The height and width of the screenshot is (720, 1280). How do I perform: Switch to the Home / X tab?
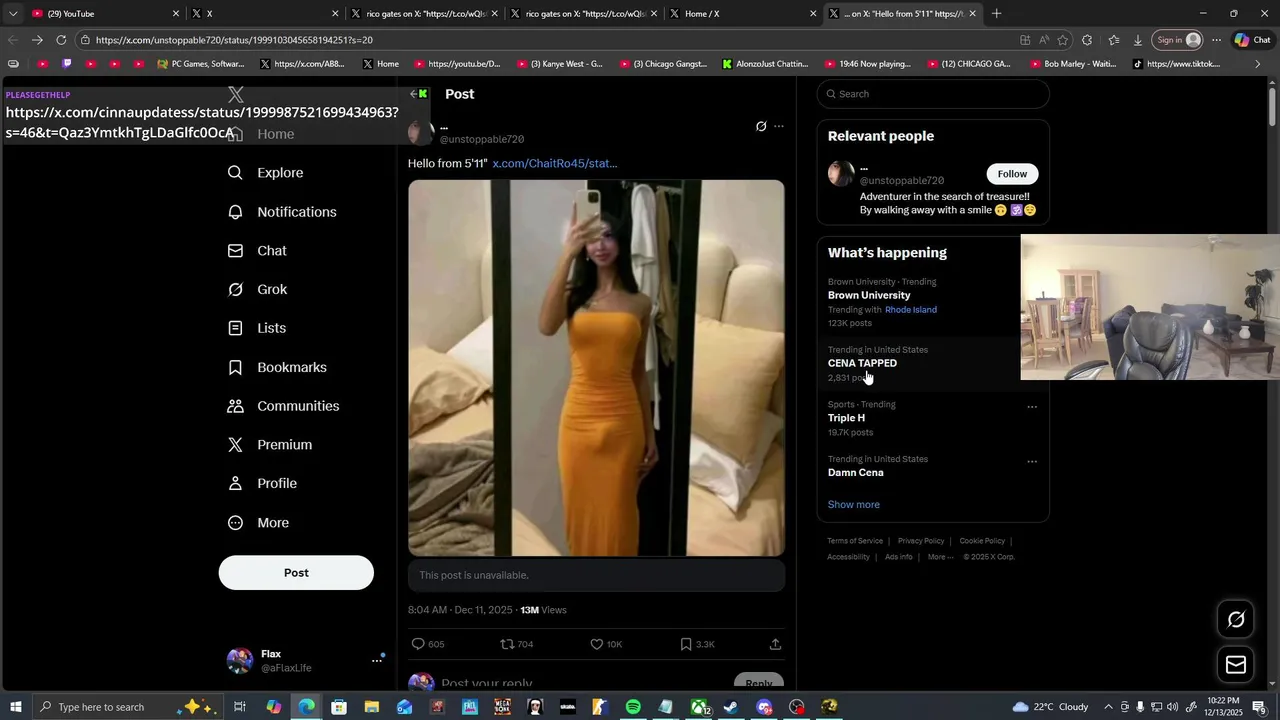(740, 14)
